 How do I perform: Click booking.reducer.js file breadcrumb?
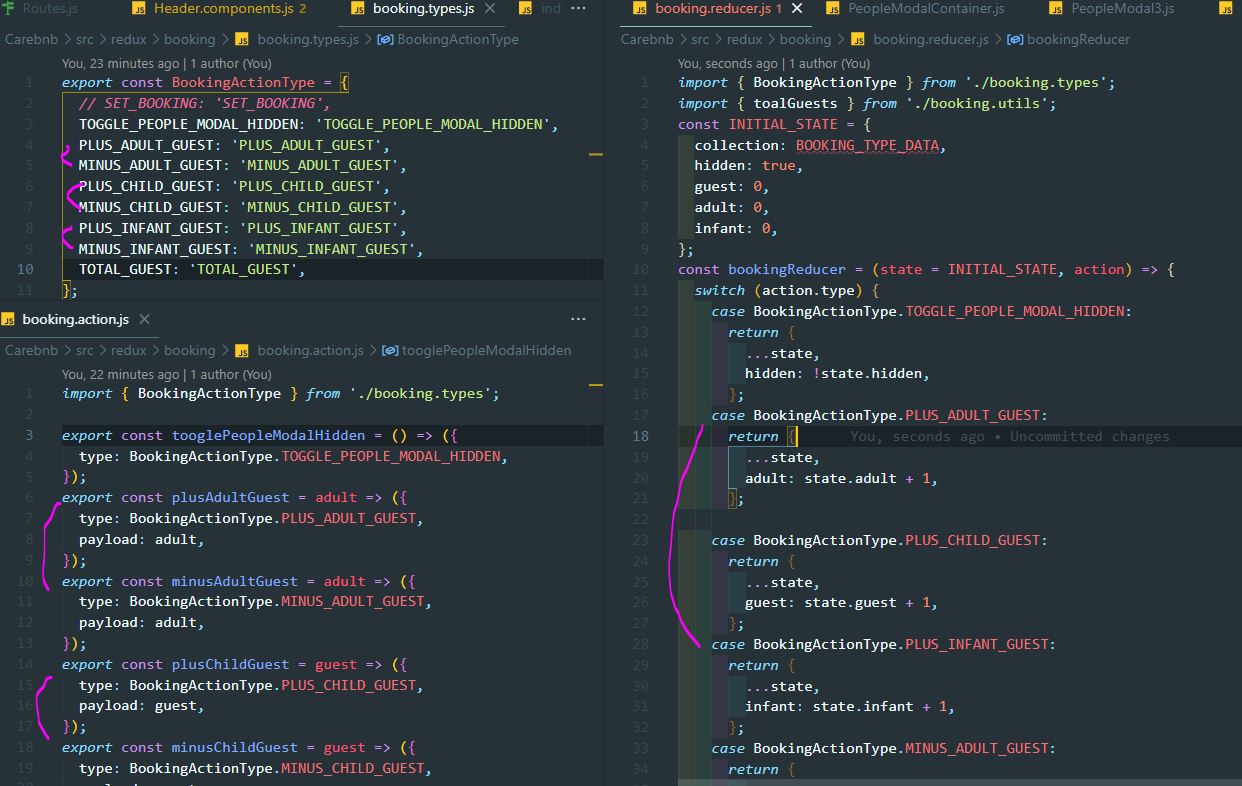pos(930,40)
